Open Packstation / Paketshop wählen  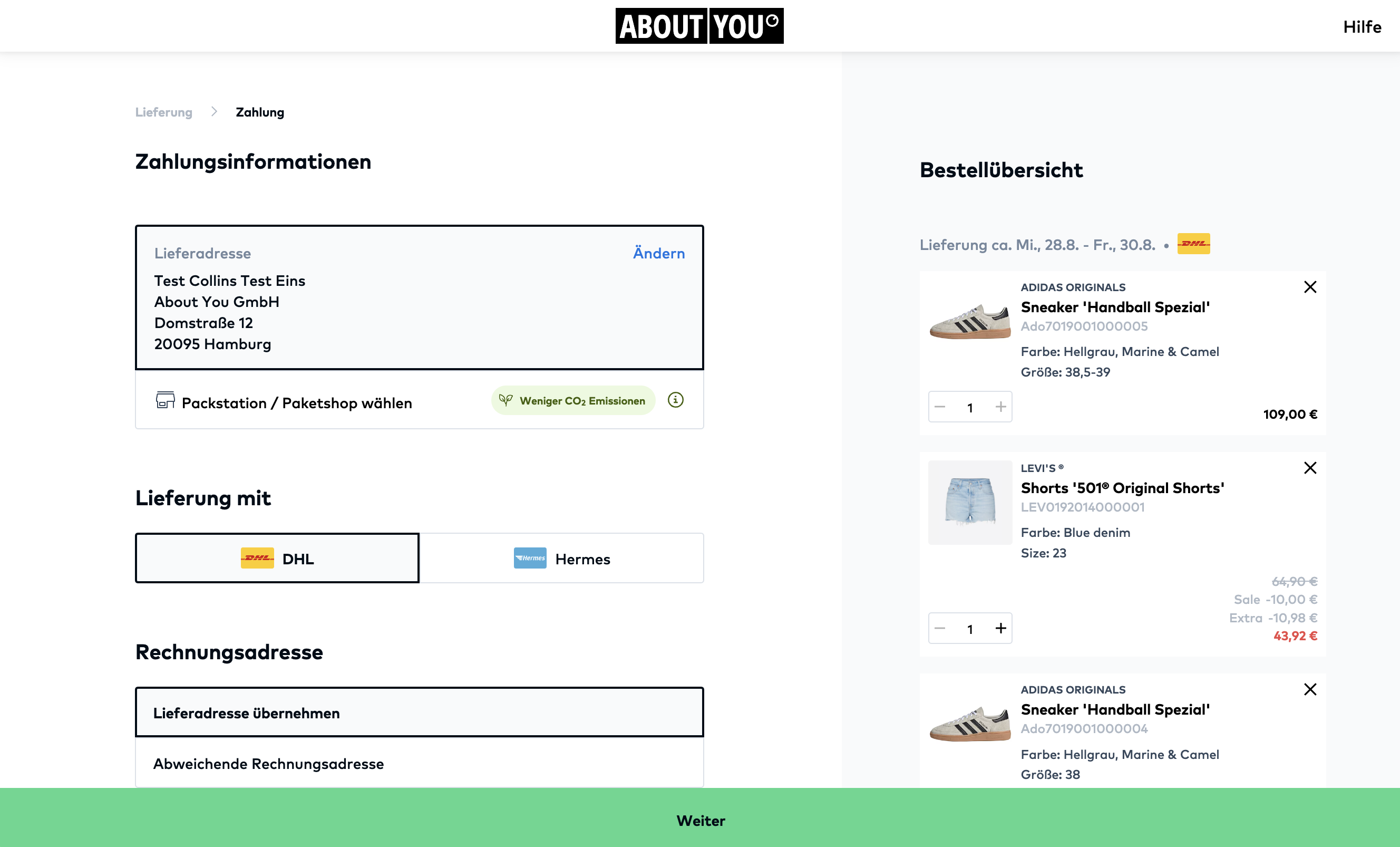pos(296,403)
